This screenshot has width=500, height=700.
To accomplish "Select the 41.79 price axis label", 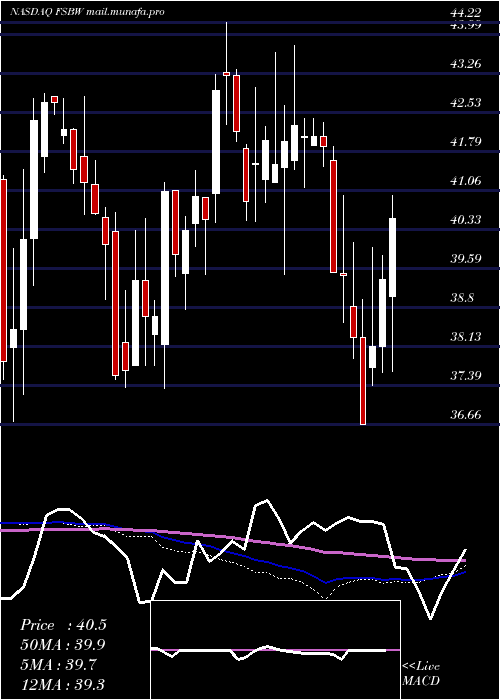I will pyautogui.click(x=466, y=142).
